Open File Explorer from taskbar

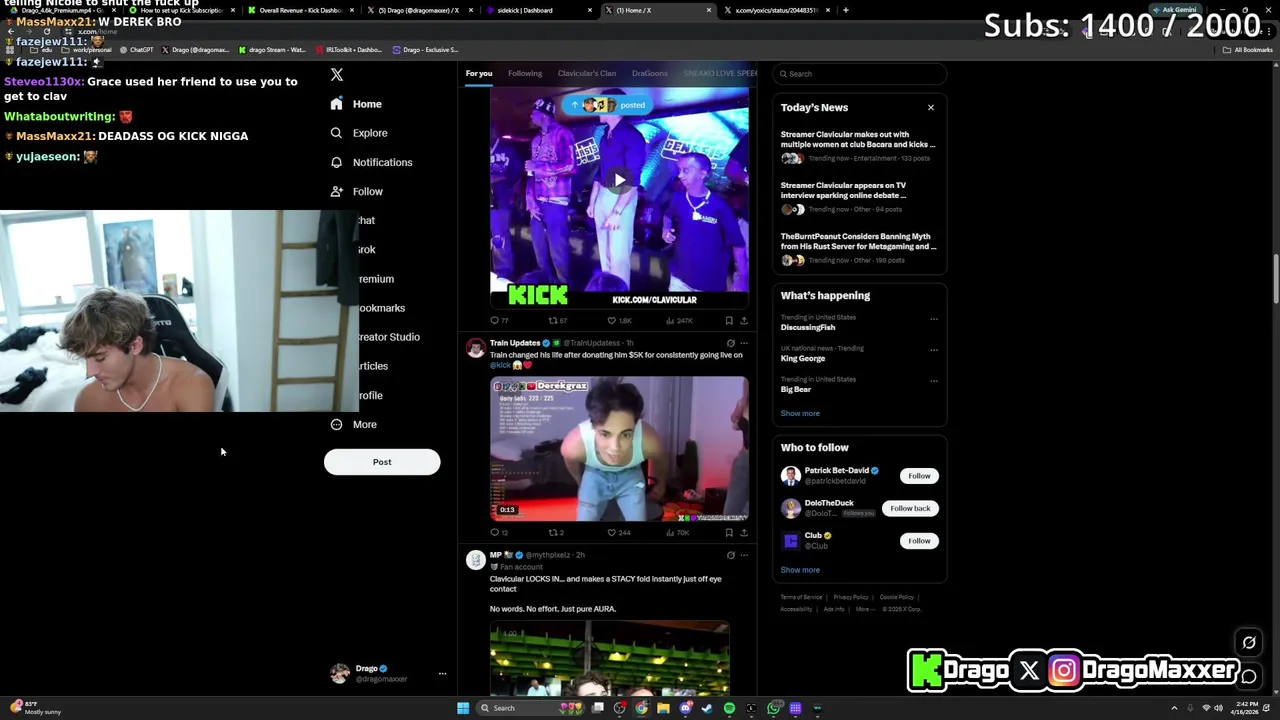(663, 708)
